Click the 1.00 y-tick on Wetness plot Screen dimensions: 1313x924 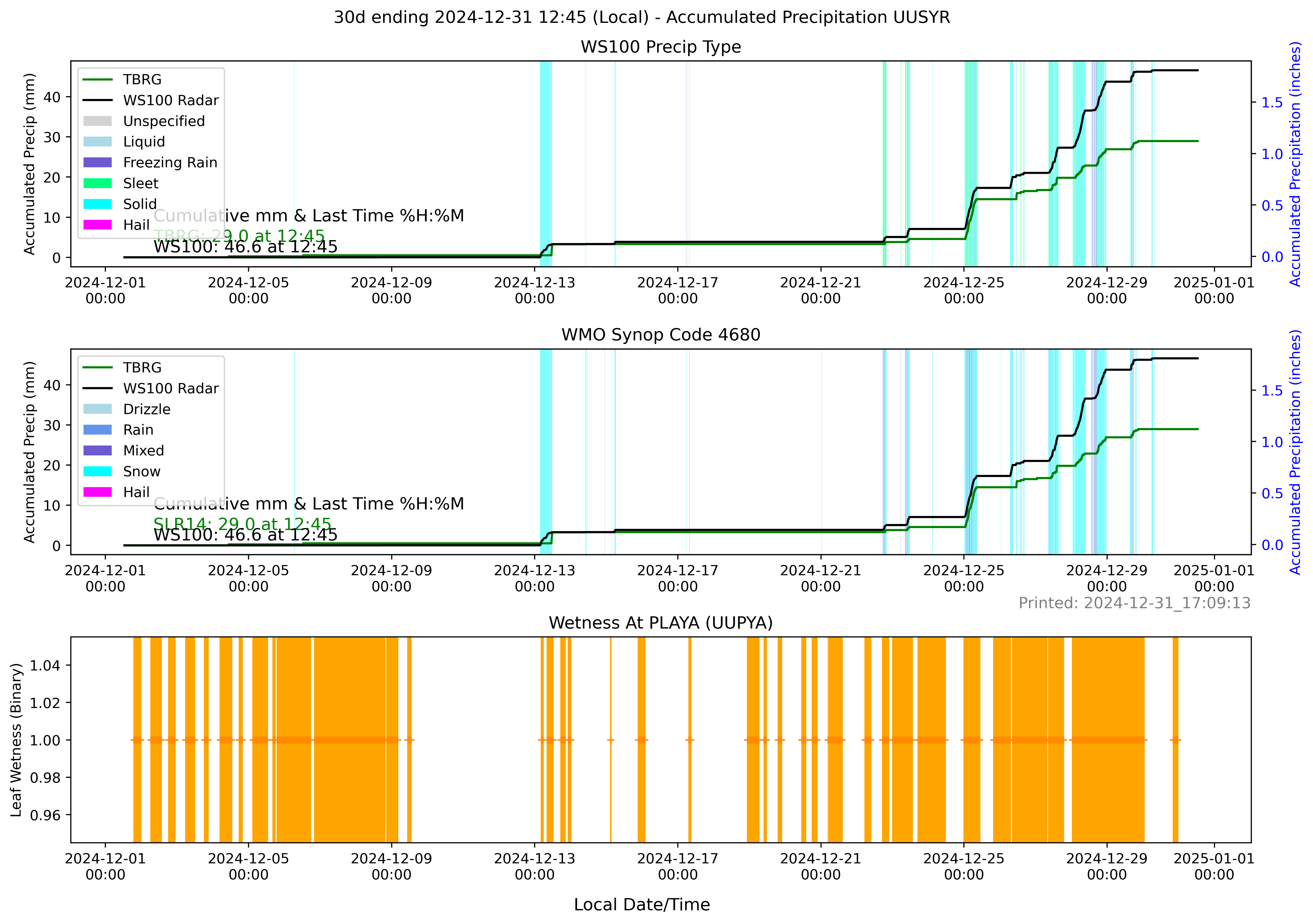[45, 740]
